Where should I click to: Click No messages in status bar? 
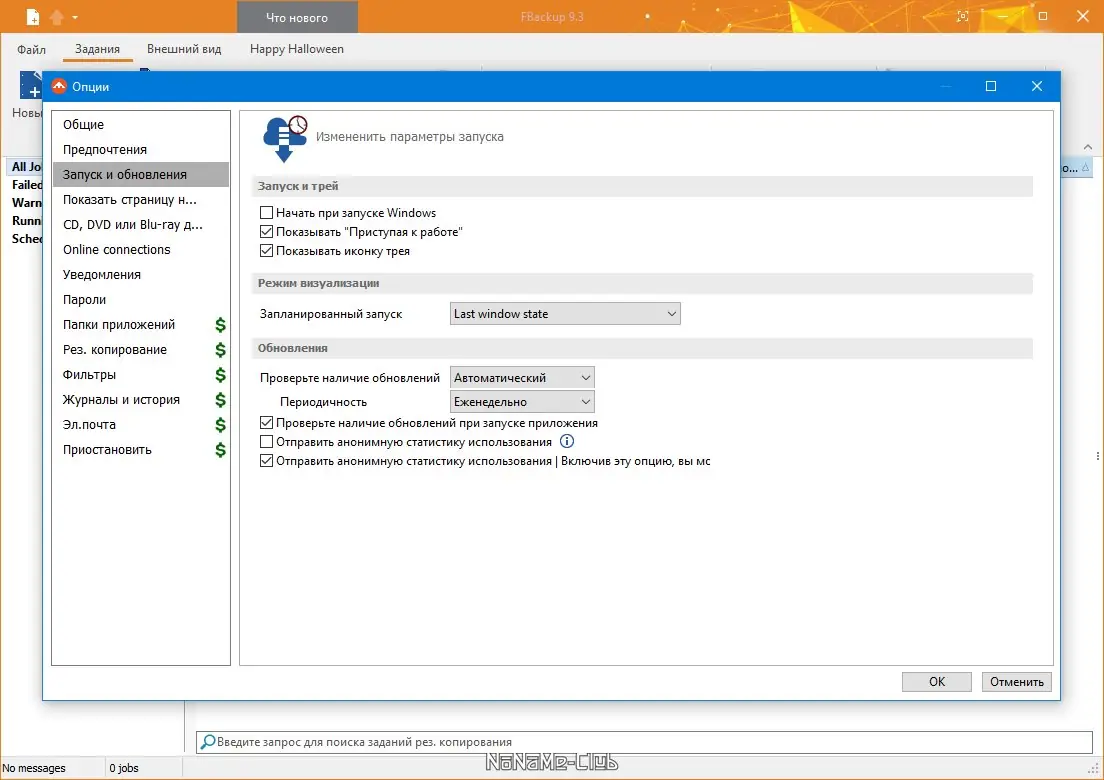(x=34, y=768)
